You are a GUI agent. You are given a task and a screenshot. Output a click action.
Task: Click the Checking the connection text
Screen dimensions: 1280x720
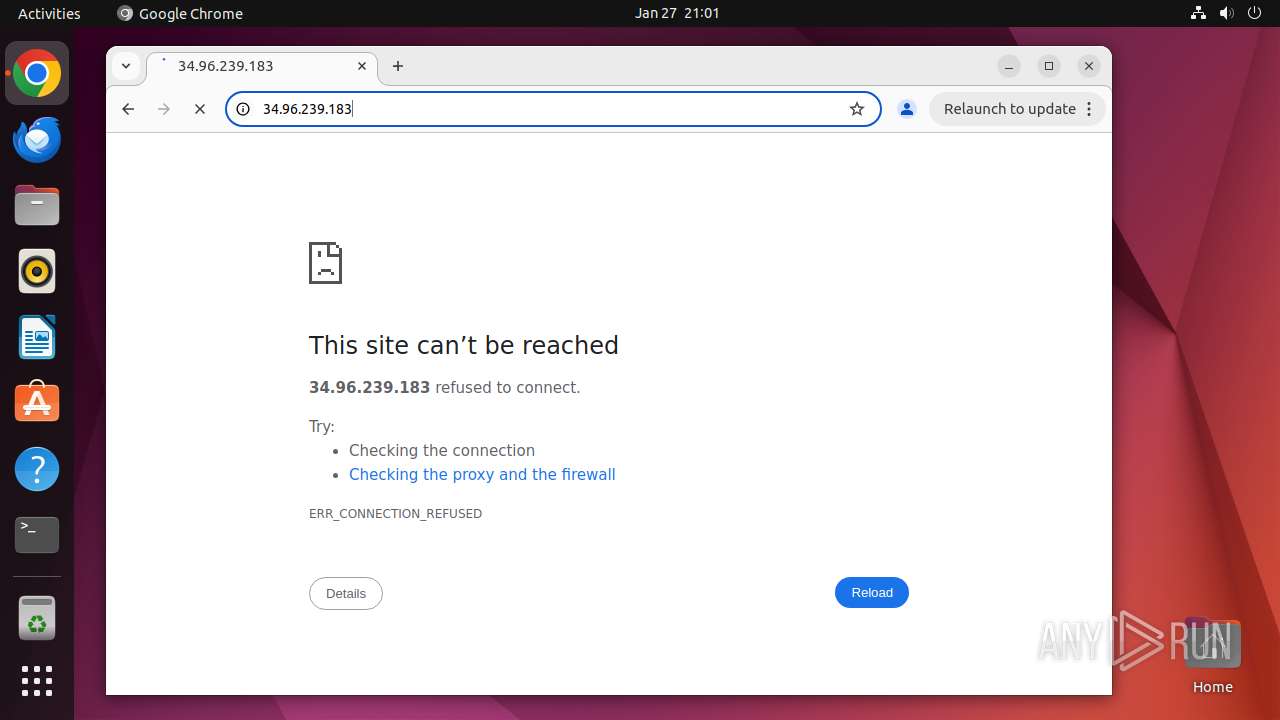click(442, 450)
